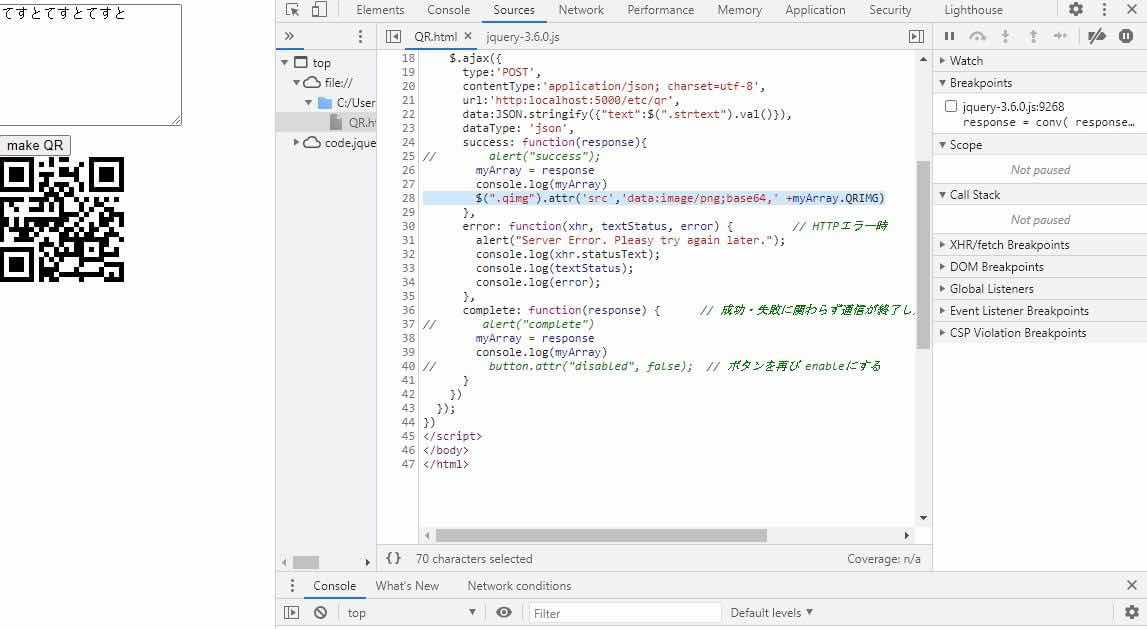Screen dimensions: 1147x629
Task: Activate the inspect element picker icon
Action: (x=293, y=10)
